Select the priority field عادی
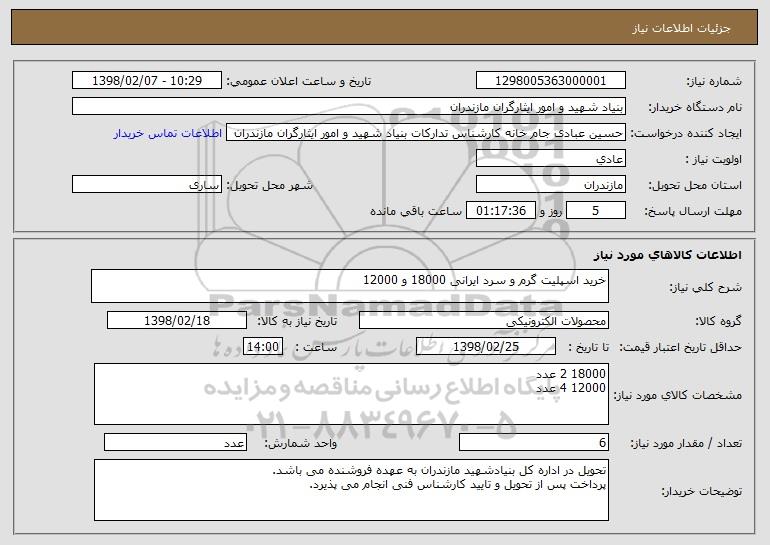This screenshot has height=545, width=770. [550, 159]
